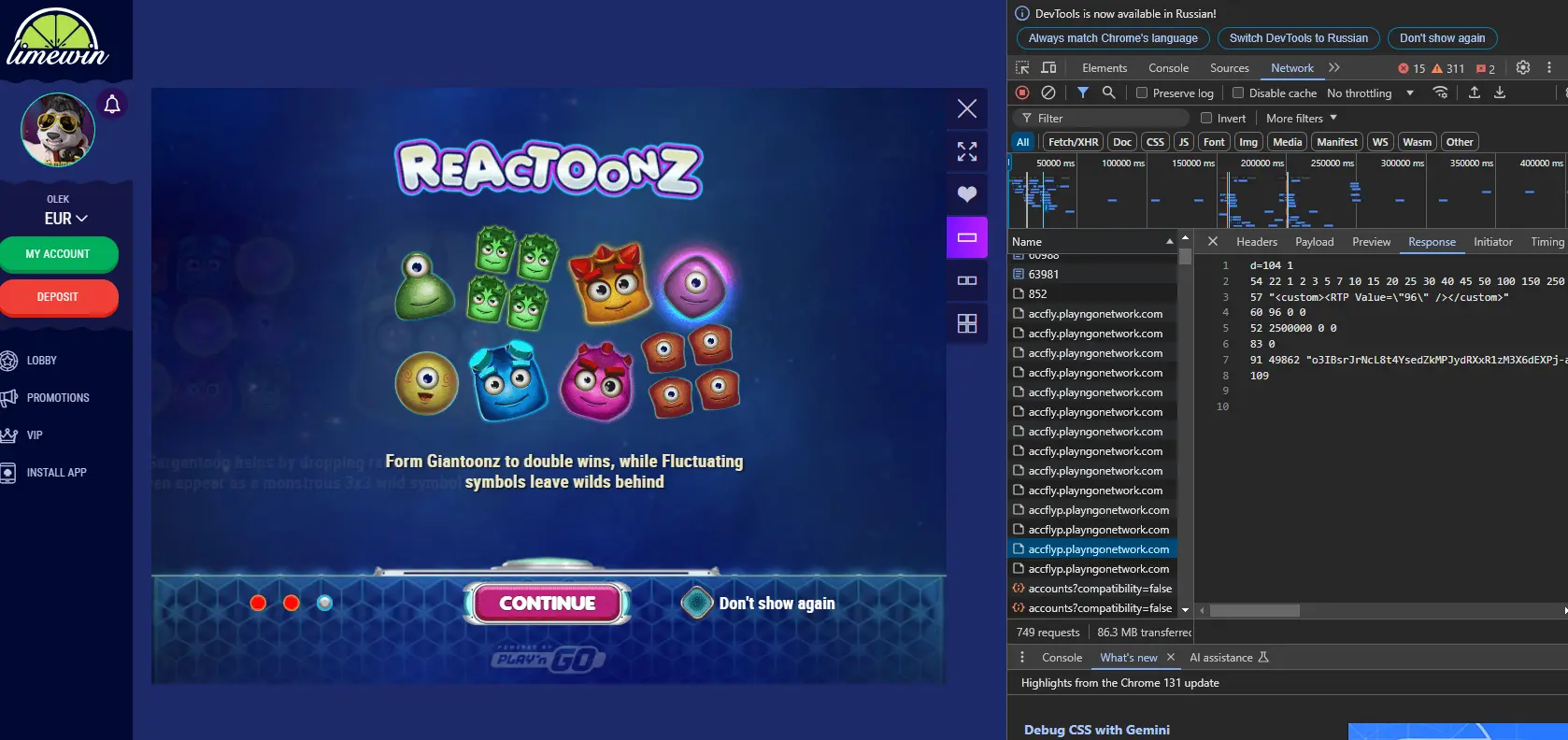Select Fetch/XHR request type filter
1568x740 pixels.
pyautogui.click(x=1073, y=142)
